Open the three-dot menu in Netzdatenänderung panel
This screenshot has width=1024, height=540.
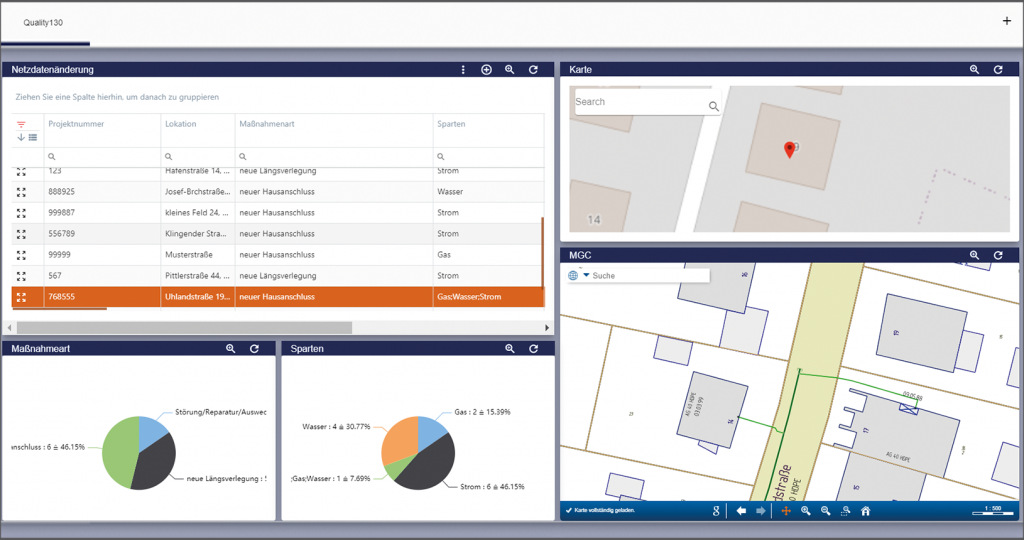(463, 70)
